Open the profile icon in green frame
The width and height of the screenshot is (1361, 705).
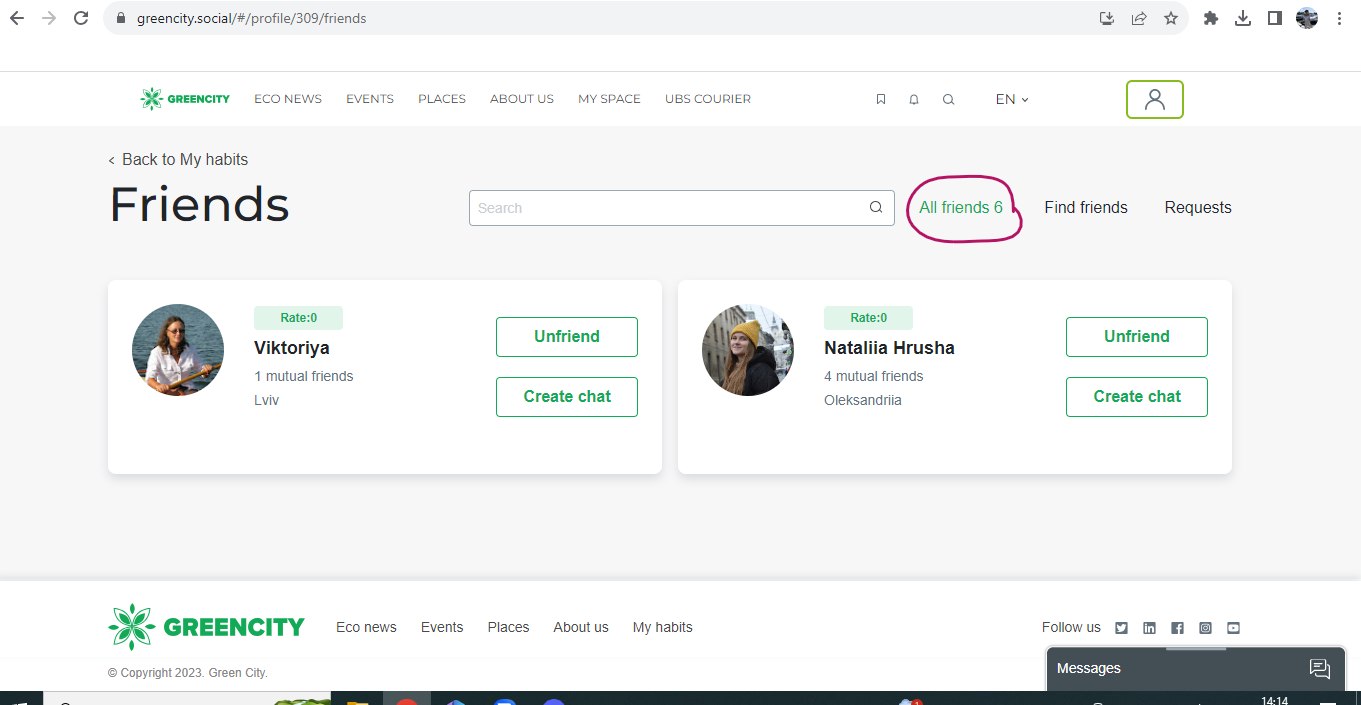pyautogui.click(x=1155, y=99)
